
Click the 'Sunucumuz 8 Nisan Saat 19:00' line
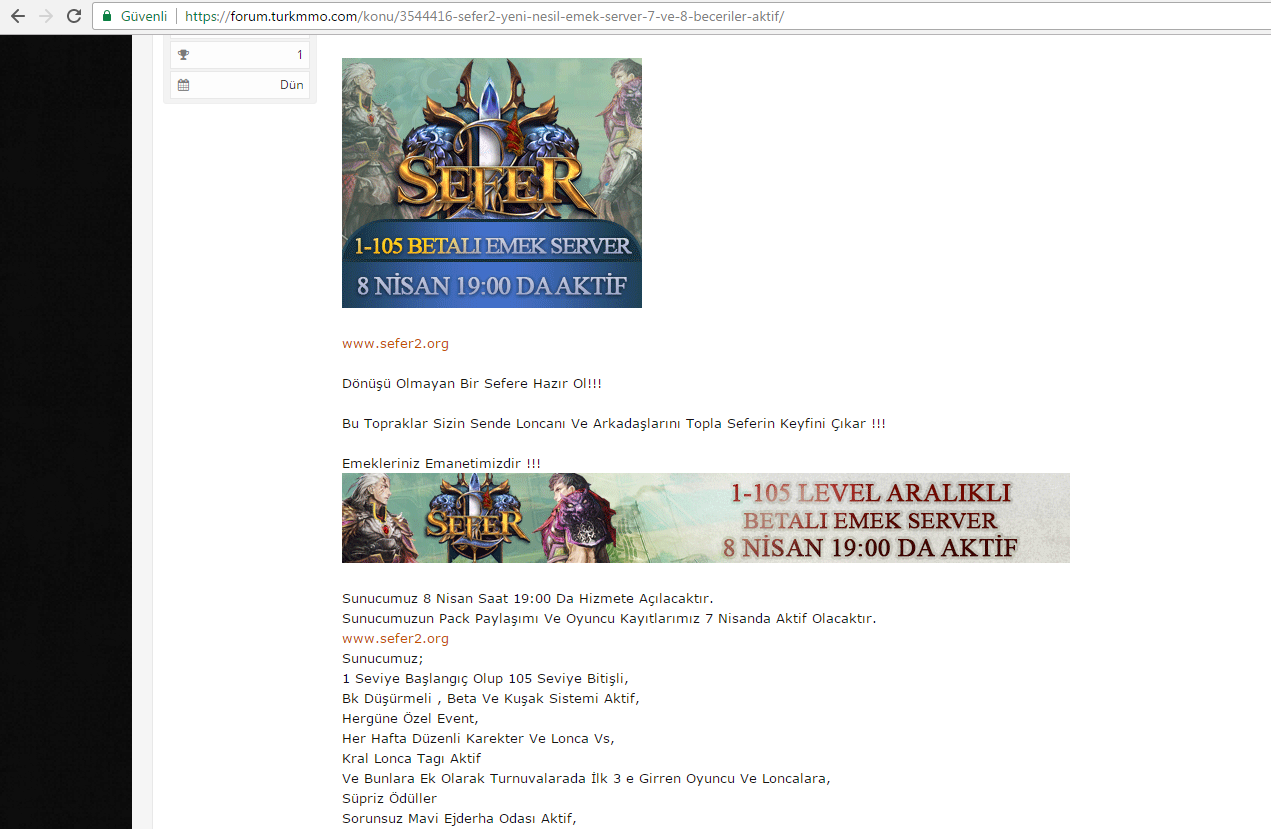click(x=528, y=598)
